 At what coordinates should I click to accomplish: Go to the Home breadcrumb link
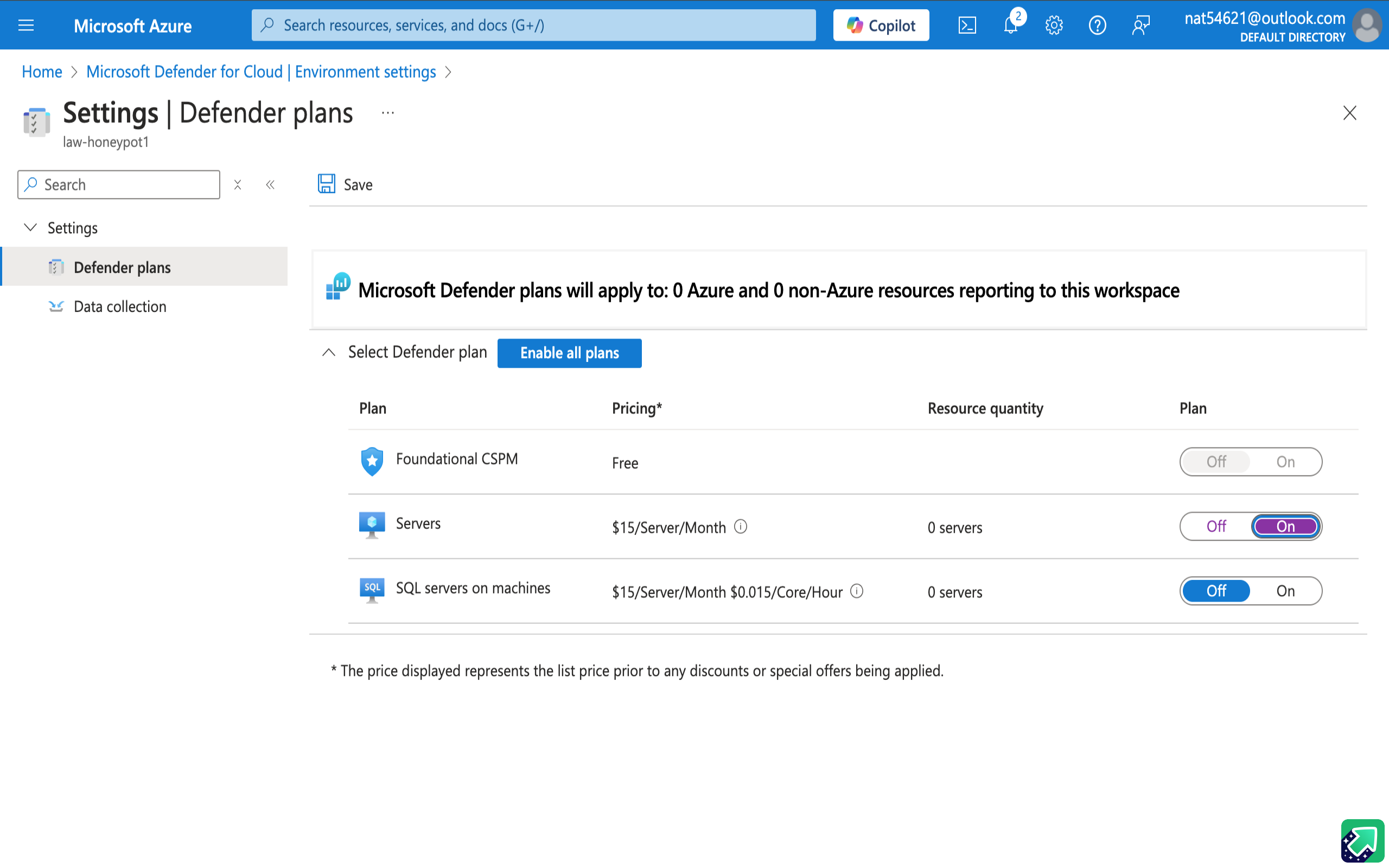click(x=42, y=72)
